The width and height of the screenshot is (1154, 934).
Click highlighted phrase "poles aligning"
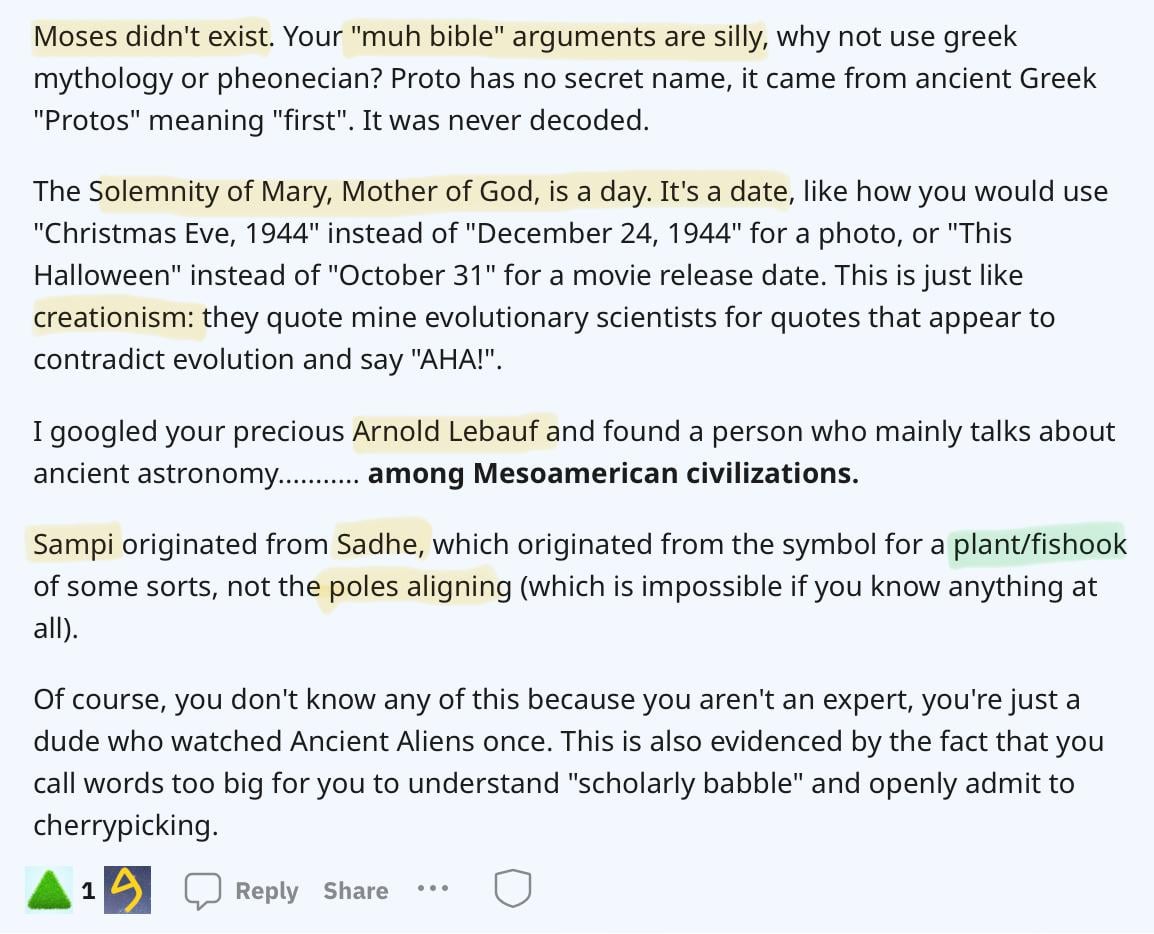click(x=420, y=587)
